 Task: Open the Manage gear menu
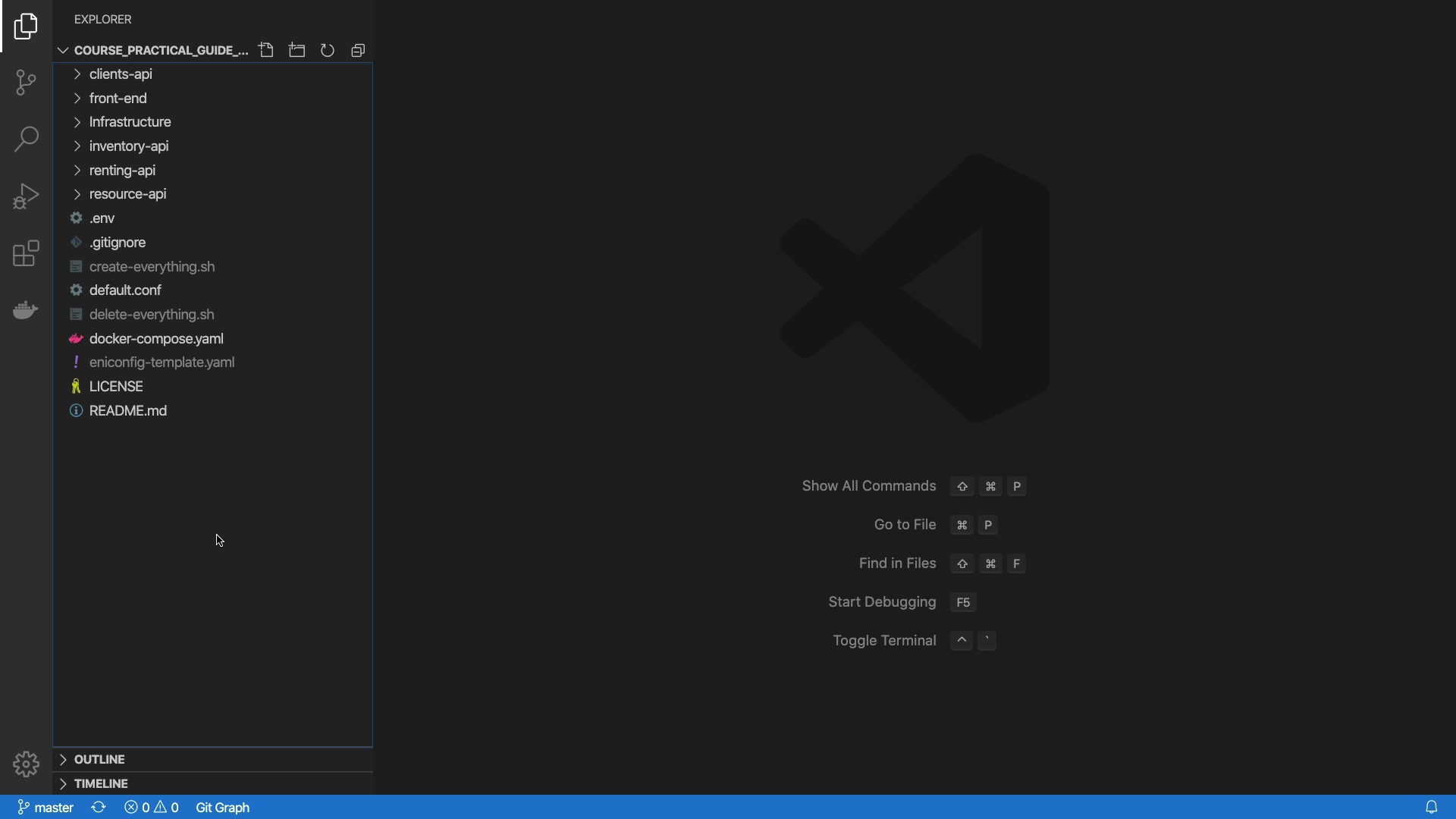[x=26, y=764]
